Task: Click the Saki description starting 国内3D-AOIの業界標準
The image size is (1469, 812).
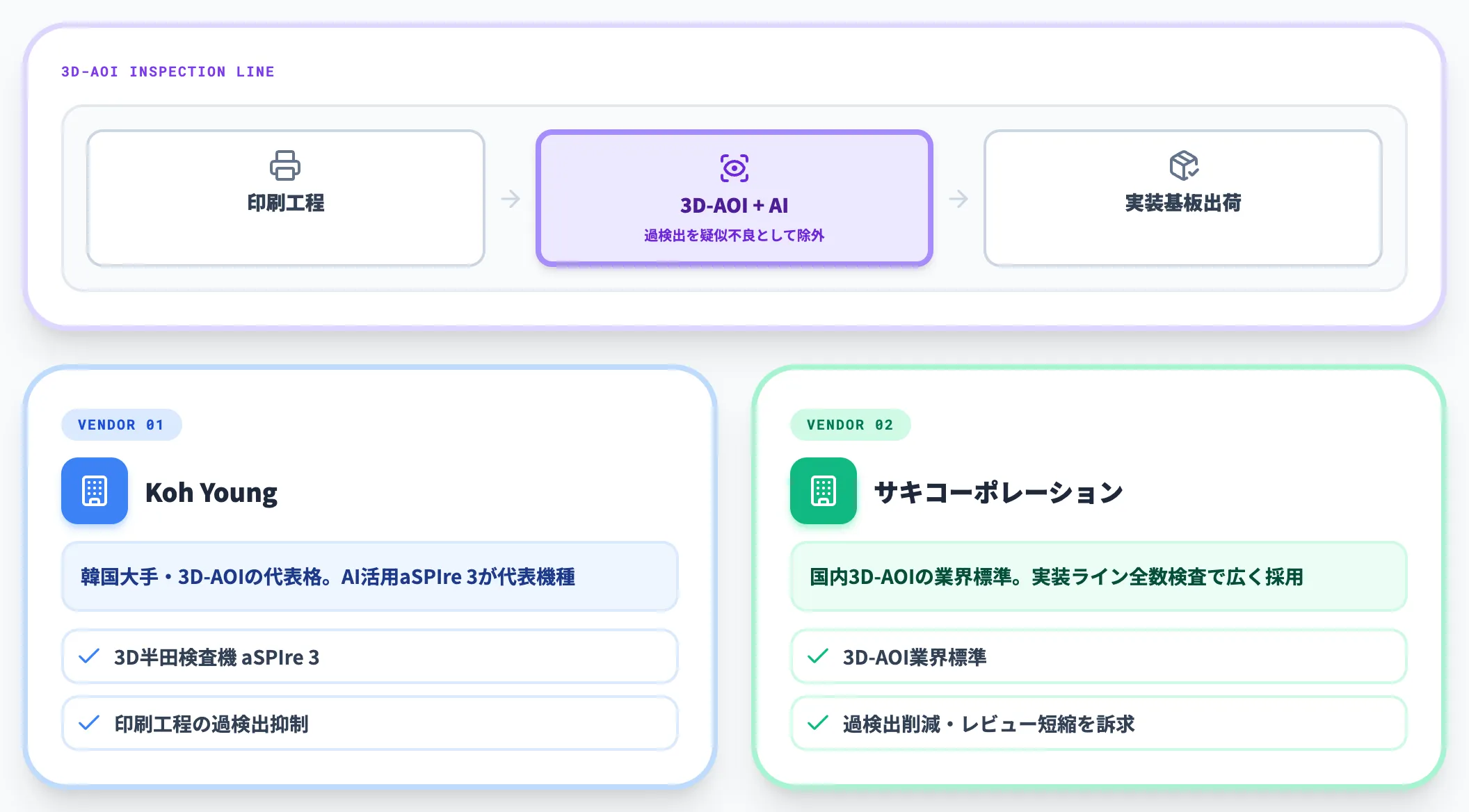Action: click(1099, 577)
